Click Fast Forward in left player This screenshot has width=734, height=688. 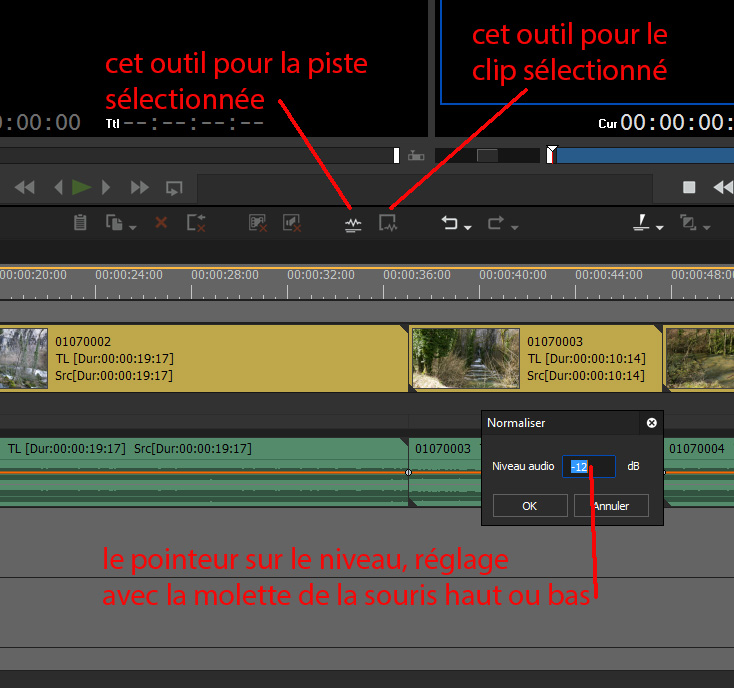point(139,188)
